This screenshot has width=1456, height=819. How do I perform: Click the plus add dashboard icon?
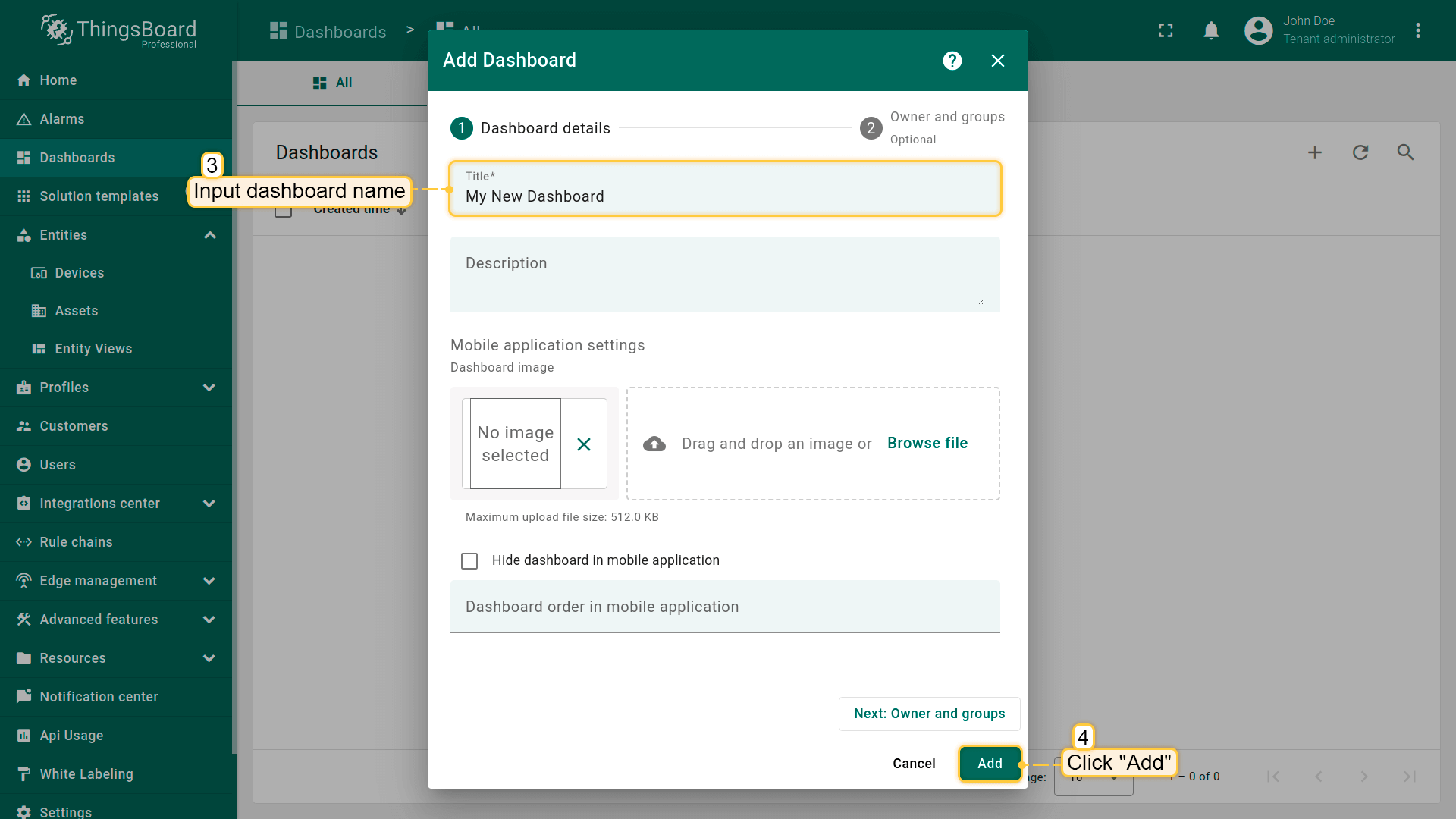pos(1315,152)
